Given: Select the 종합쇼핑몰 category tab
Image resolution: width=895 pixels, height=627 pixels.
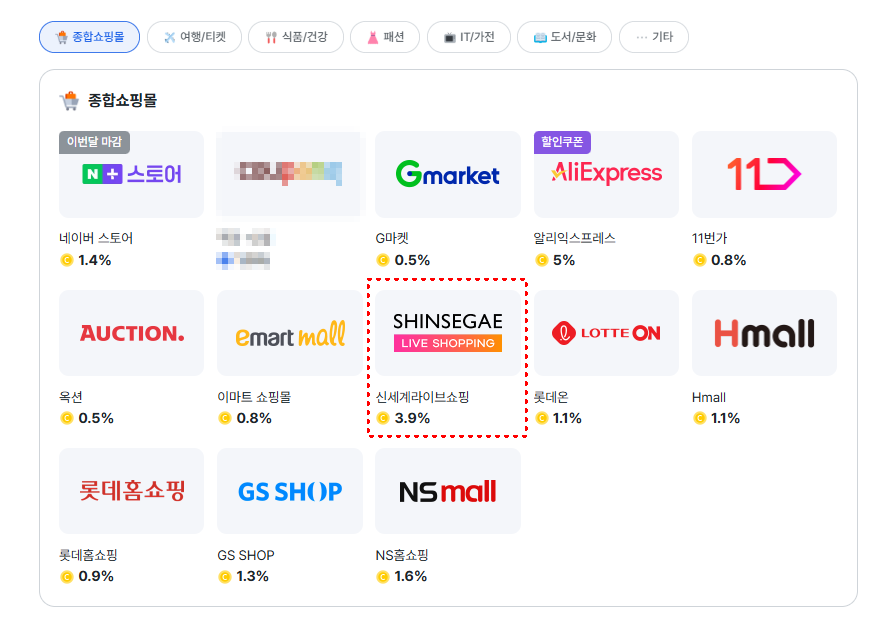Looking at the screenshot, I should pos(89,37).
